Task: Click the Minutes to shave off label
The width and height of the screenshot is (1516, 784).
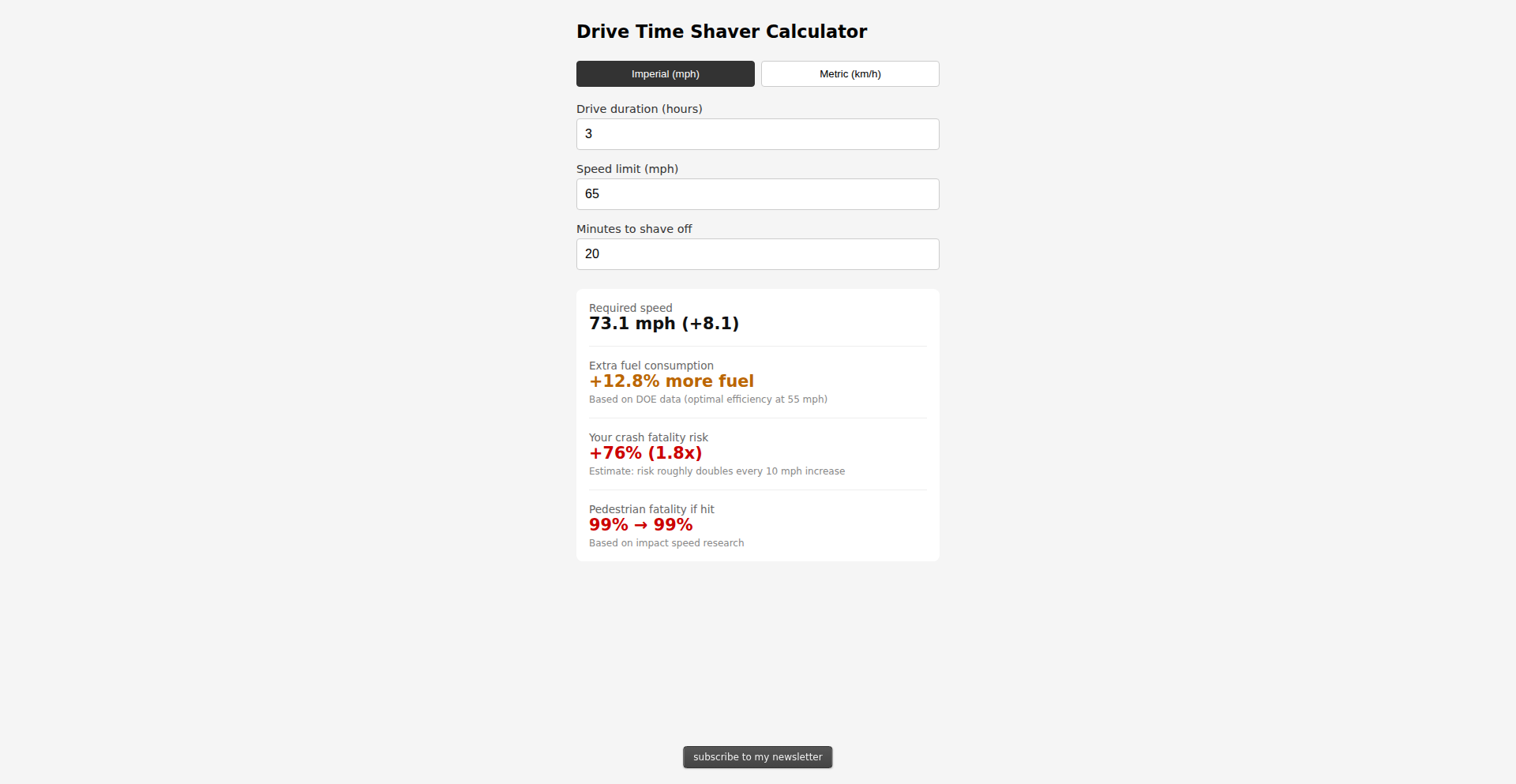Action: 633,229
